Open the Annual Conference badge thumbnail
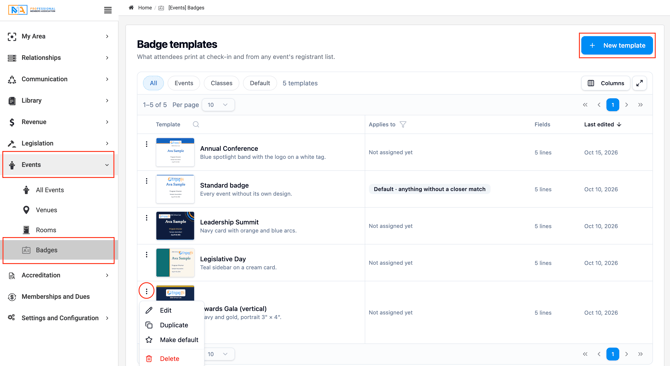670x366 pixels. point(175,152)
